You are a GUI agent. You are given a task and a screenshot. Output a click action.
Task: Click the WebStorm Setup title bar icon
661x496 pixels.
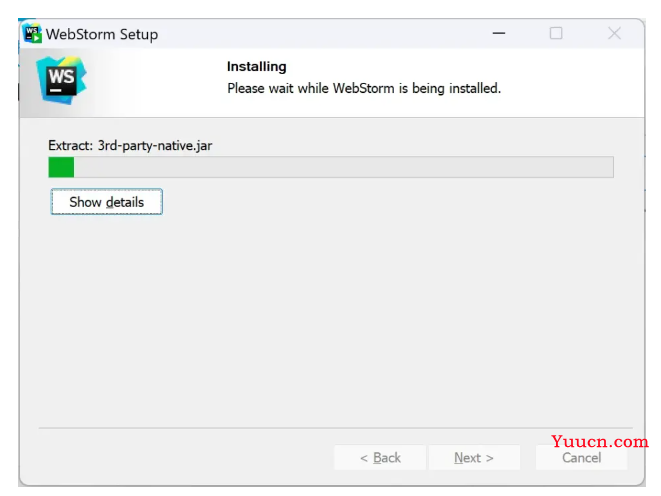(x=32, y=34)
